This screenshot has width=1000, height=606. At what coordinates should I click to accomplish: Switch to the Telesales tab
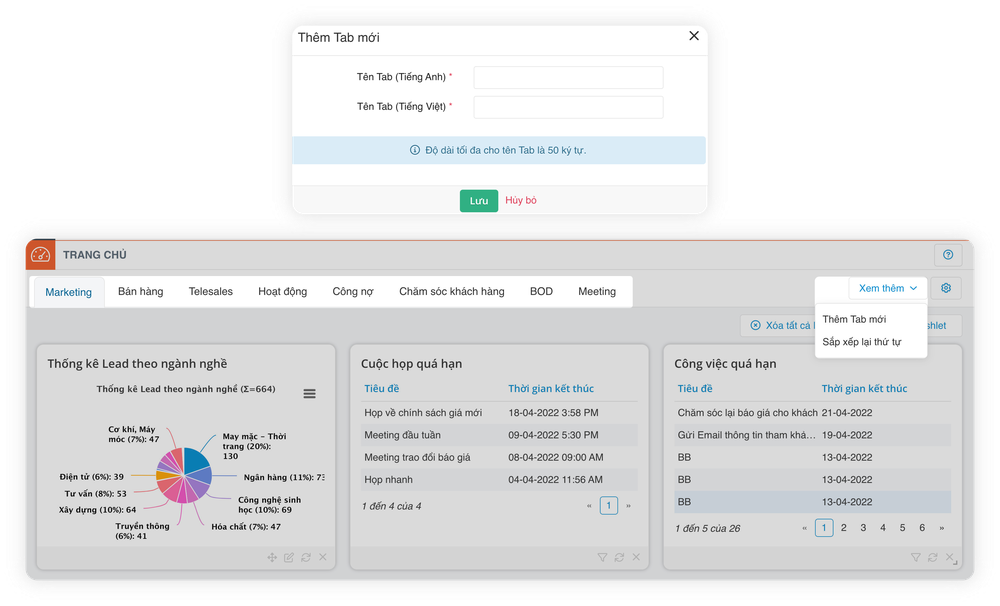(x=210, y=292)
